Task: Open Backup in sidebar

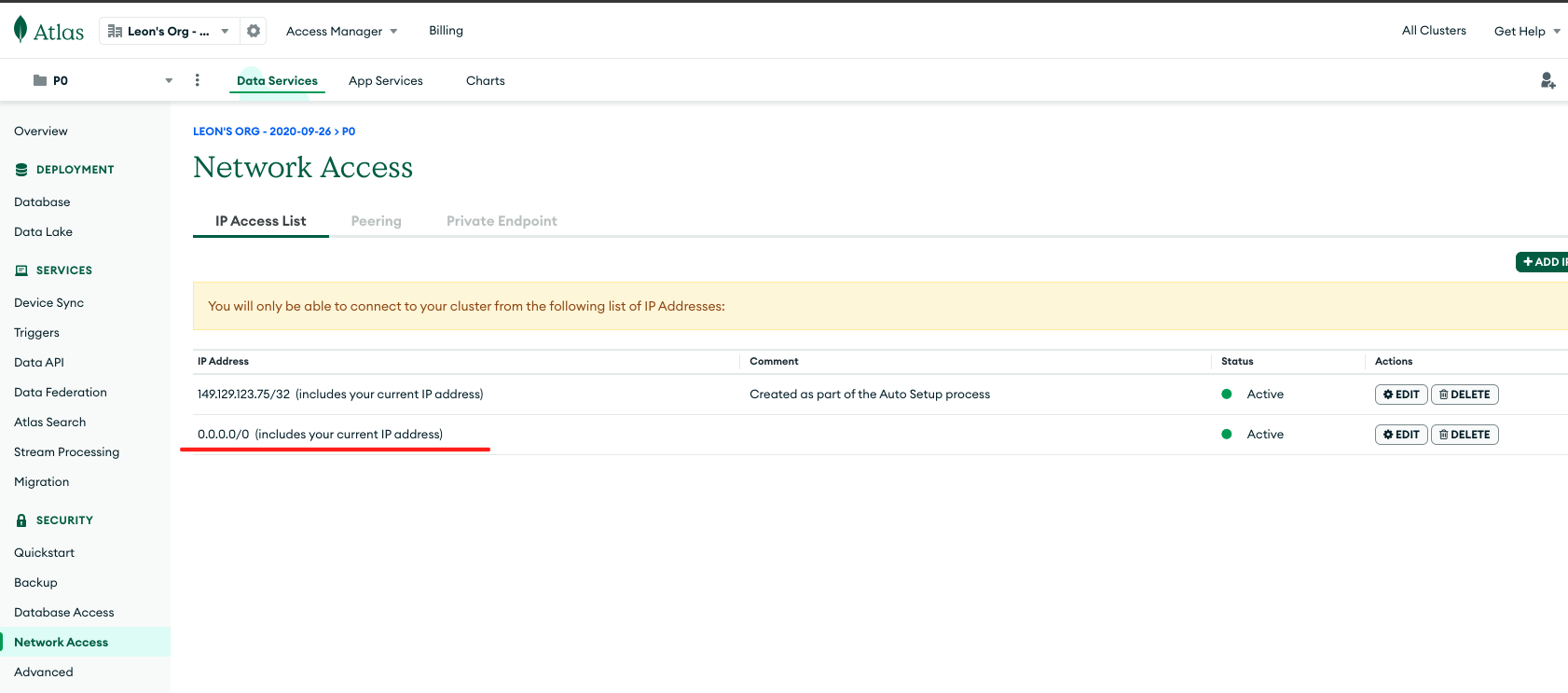Action: (35, 583)
